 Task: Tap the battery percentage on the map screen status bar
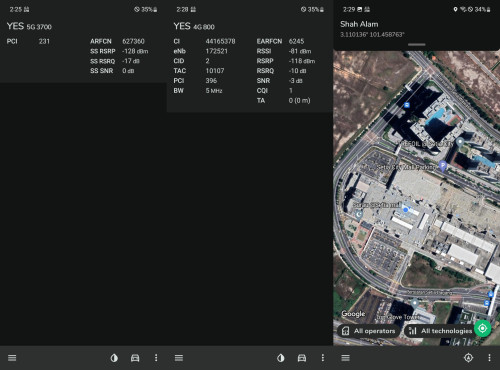pyautogui.click(x=480, y=9)
